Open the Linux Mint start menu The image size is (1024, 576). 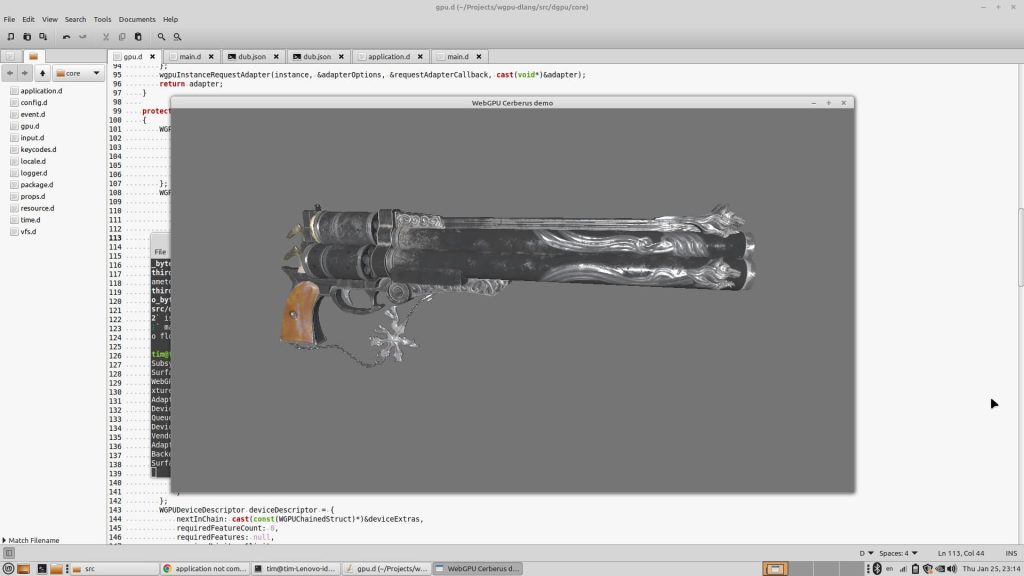(8, 569)
